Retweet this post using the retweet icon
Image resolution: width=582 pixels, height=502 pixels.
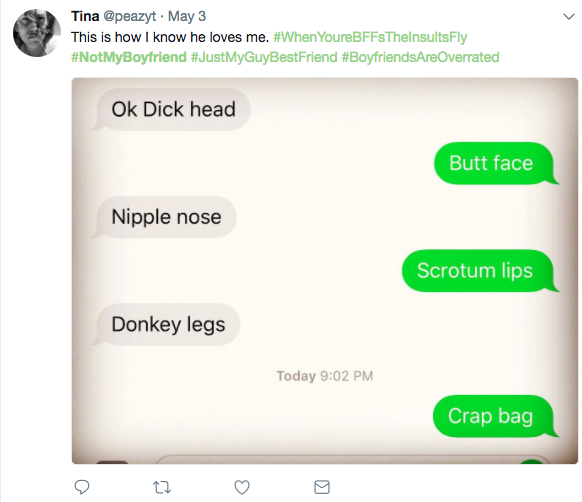click(162, 487)
